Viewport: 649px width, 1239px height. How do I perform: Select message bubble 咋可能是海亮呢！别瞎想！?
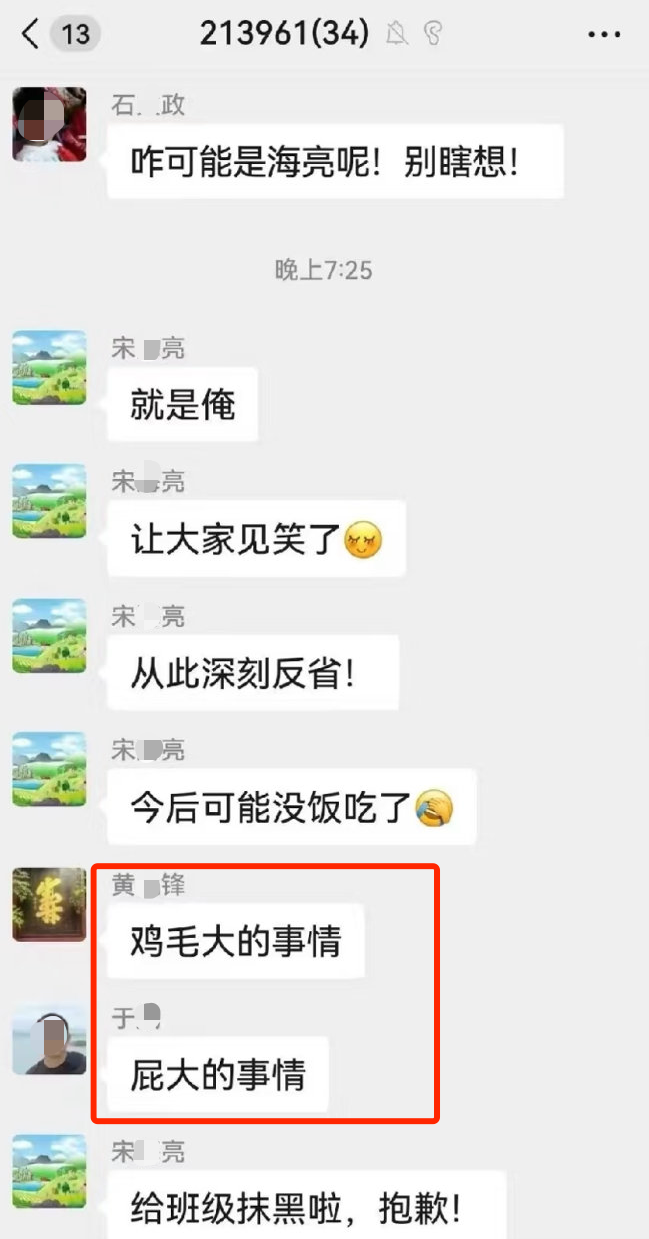335,161
